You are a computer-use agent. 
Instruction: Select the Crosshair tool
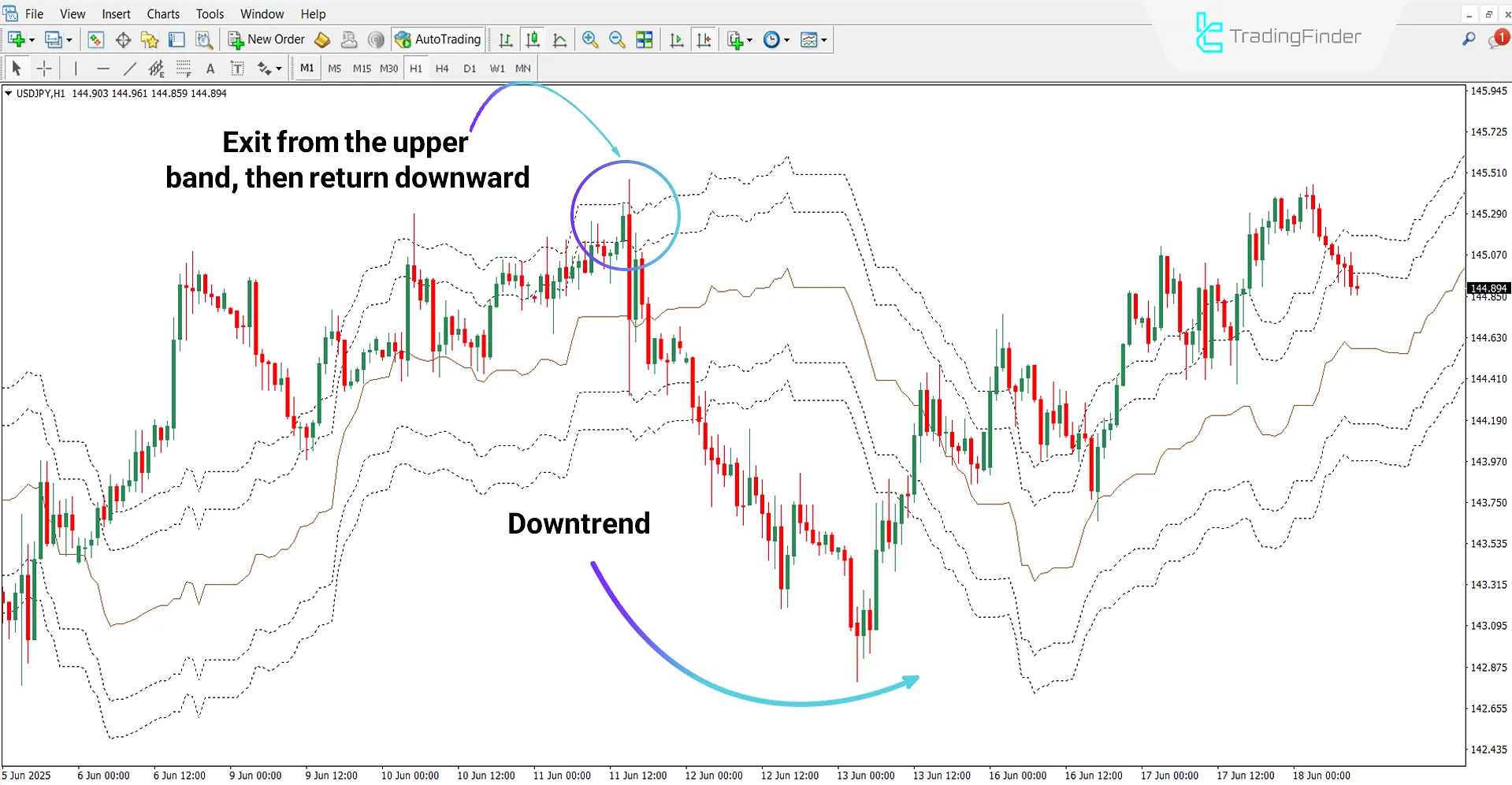coord(45,68)
